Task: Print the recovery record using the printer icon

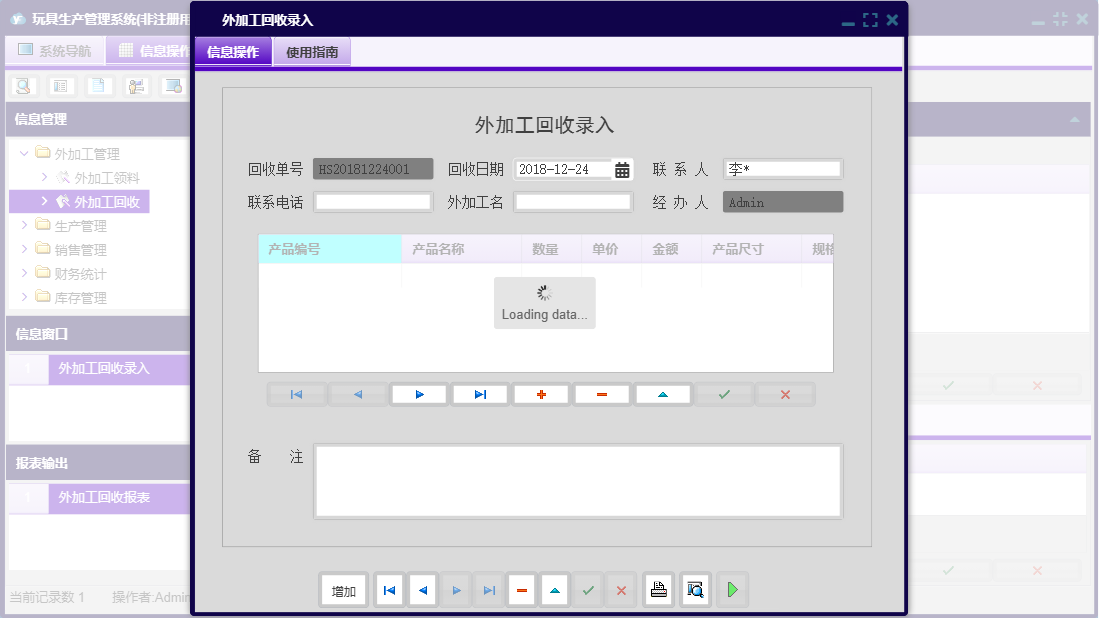Action: click(658, 589)
